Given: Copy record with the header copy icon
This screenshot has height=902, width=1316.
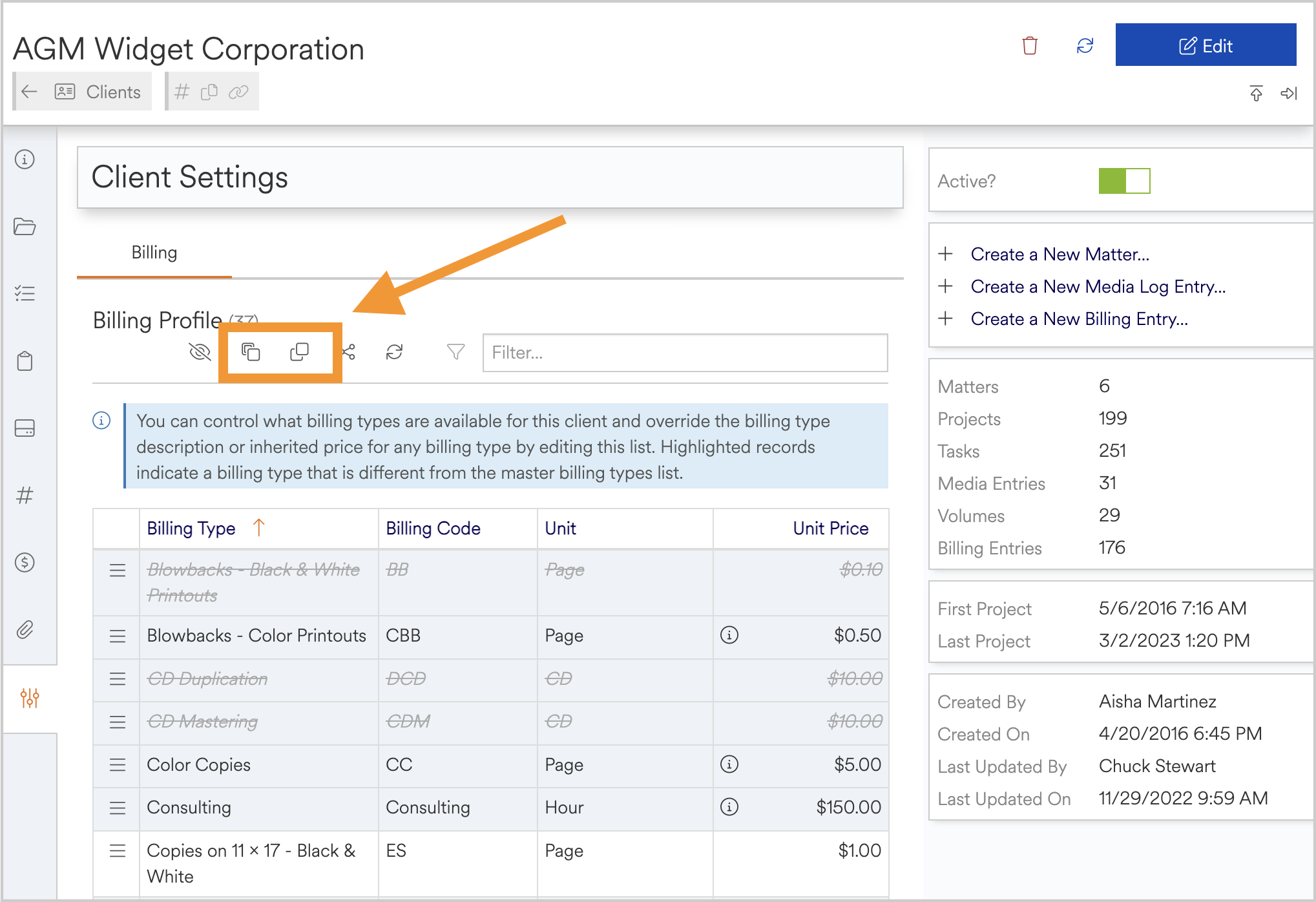Looking at the screenshot, I should coord(209,92).
